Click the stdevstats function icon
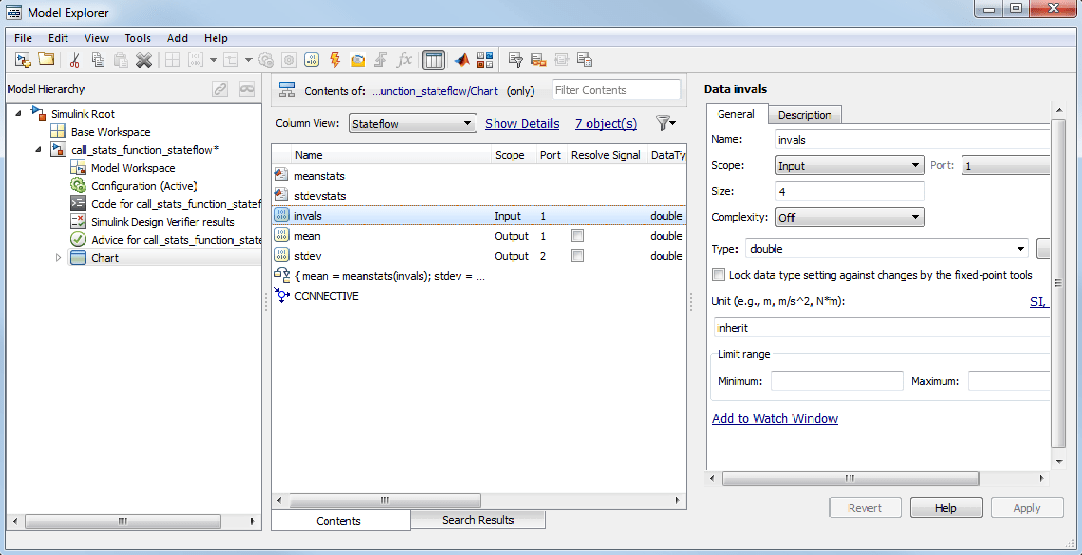The image size is (1082, 555). coord(281,196)
